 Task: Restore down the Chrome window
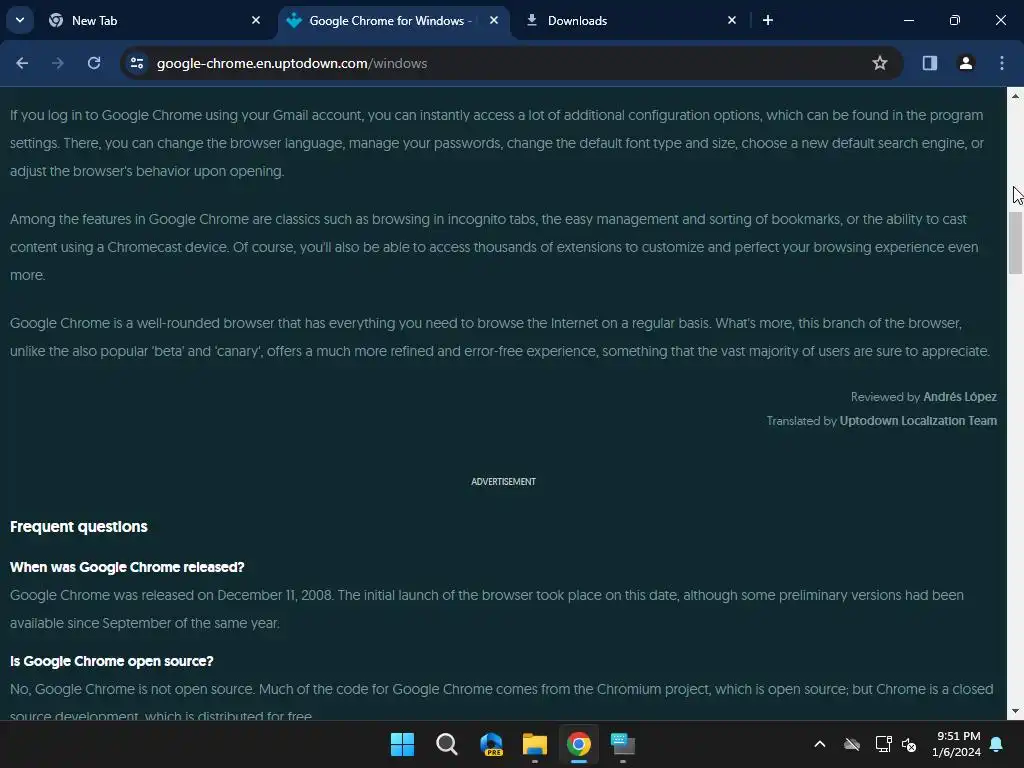tap(955, 20)
